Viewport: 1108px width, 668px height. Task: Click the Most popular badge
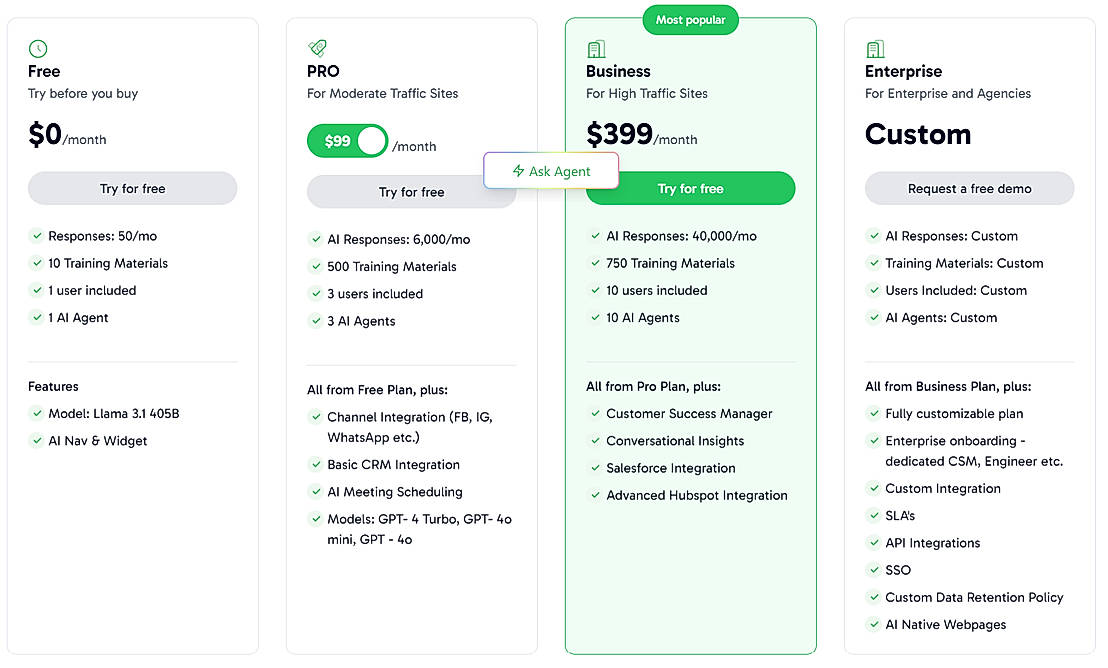690,20
